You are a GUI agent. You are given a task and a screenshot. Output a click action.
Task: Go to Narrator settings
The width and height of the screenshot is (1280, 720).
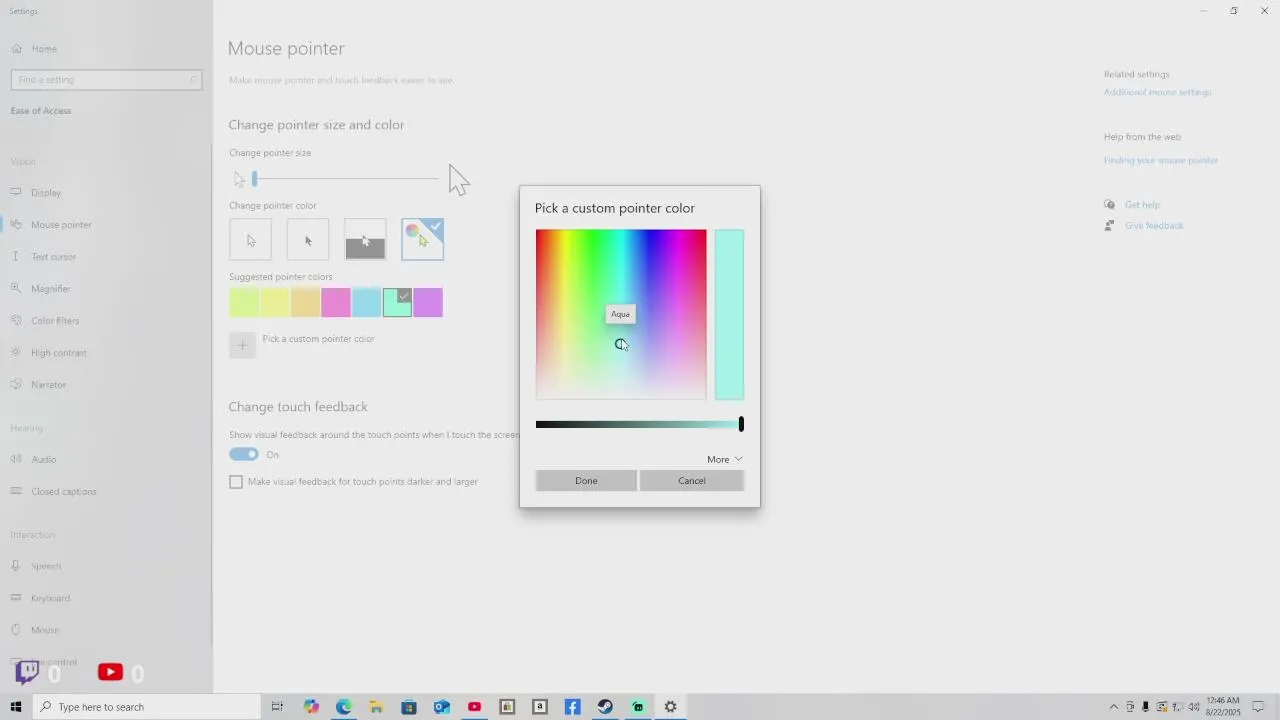tap(48, 384)
